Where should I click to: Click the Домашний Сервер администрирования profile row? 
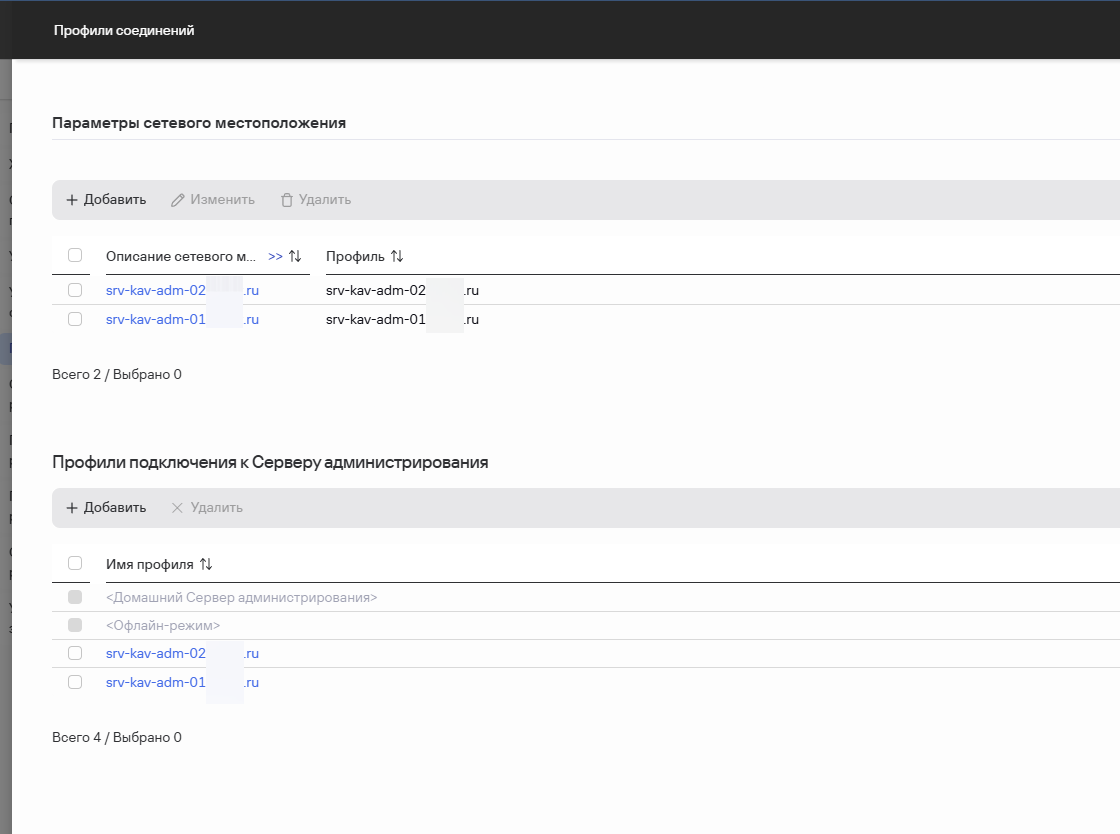click(241, 598)
